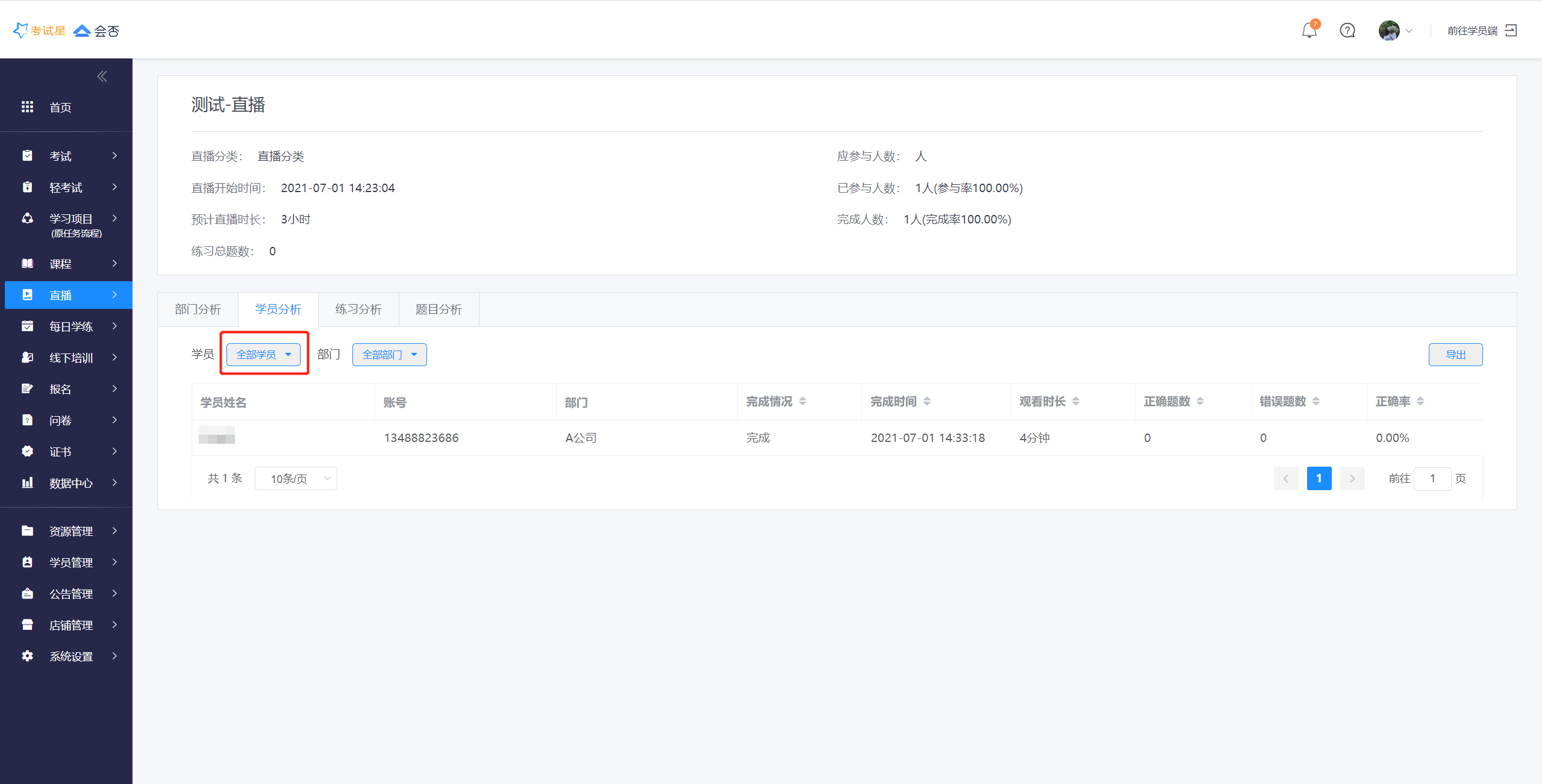Screen dimensions: 1542x784
Task: Click the 数据中心 bar chart icon
Action: click(x=27, y=482)
